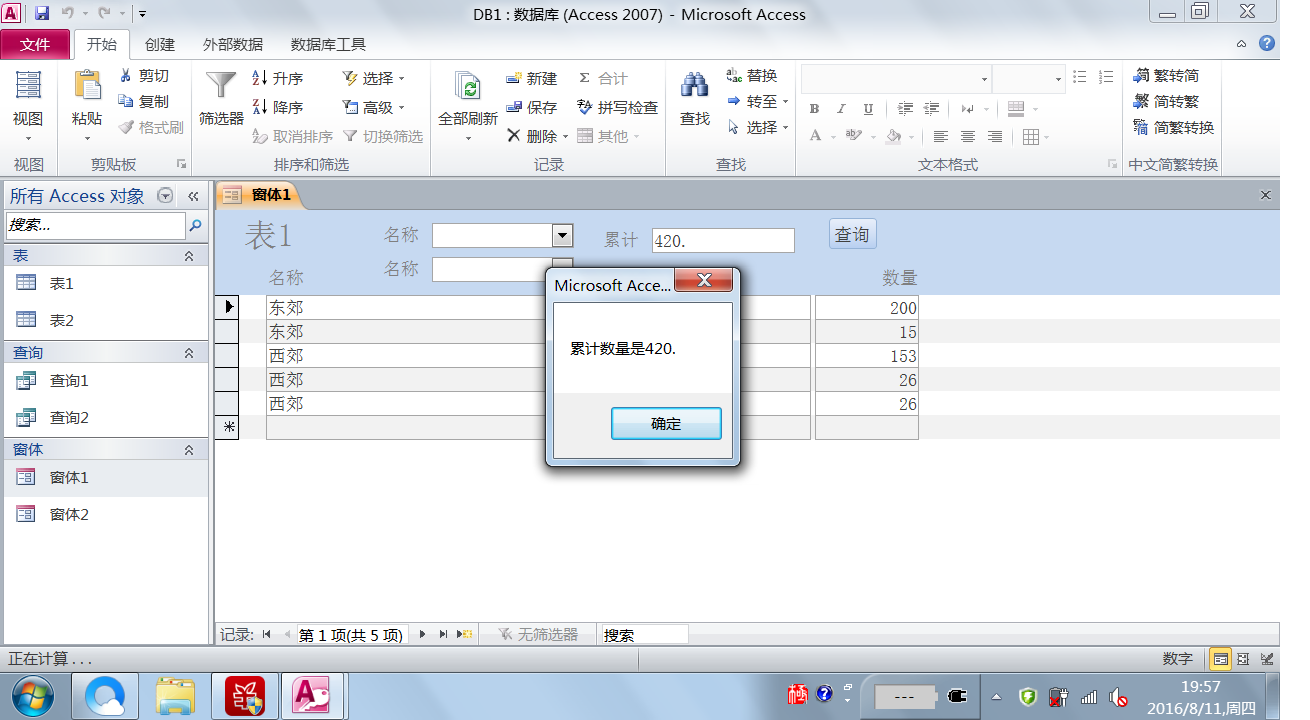
Task: Click the 拼写检查 spell check icon
Action: tap(586, 107)
